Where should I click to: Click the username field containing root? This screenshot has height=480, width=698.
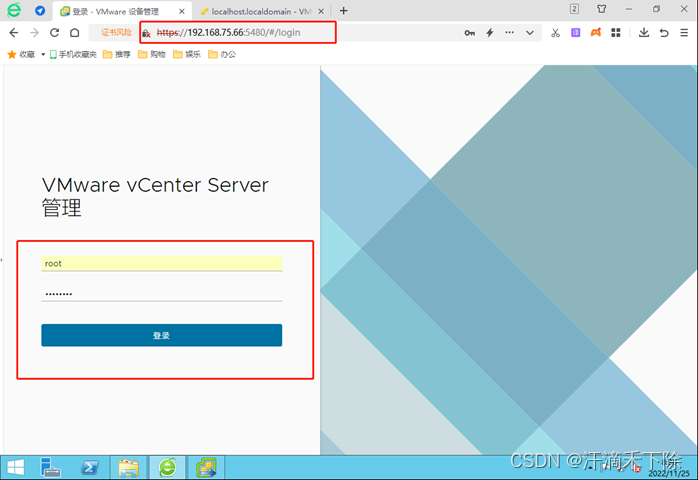tap(162, 264)
